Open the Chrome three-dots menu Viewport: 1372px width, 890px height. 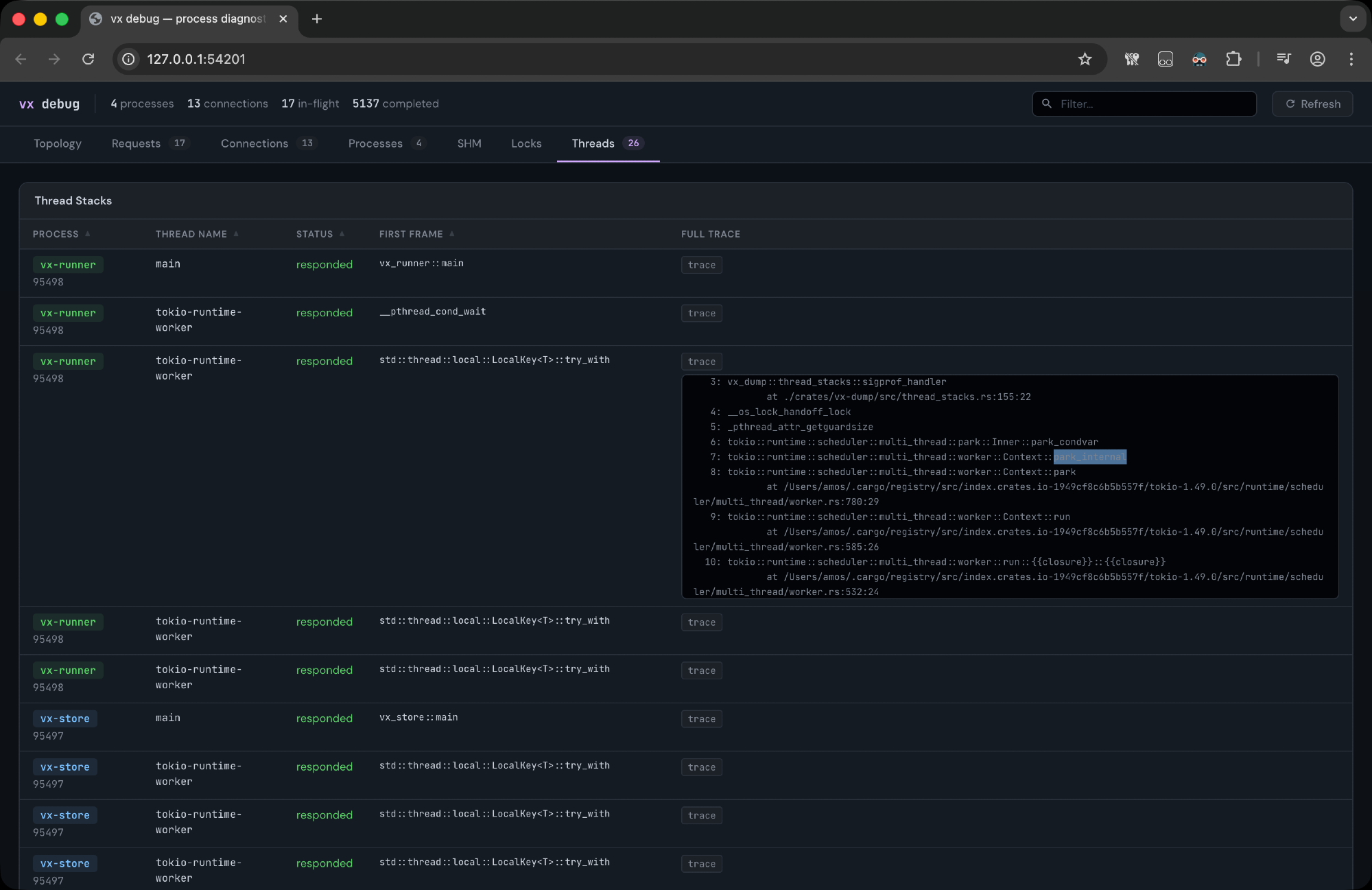click(x=1351, y=59)
